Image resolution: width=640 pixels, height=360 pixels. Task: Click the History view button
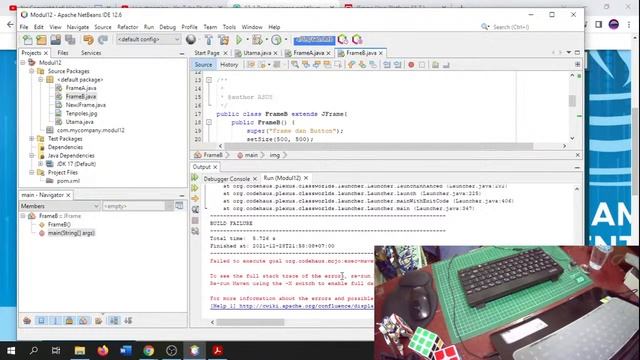[229, 65]
